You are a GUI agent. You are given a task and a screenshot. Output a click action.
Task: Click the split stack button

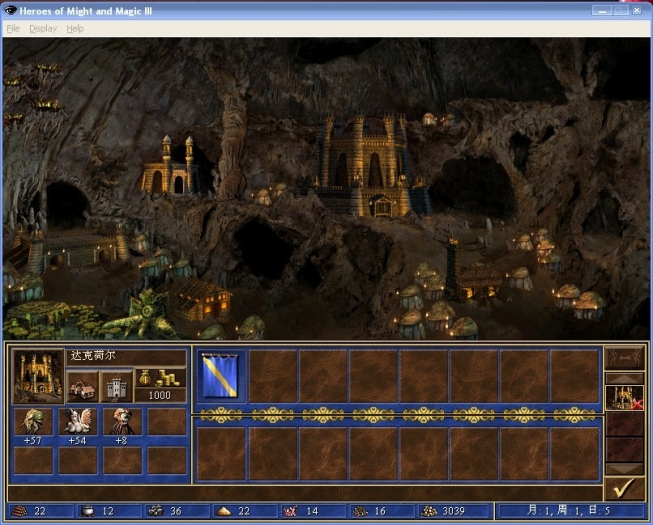click(624, 358)
